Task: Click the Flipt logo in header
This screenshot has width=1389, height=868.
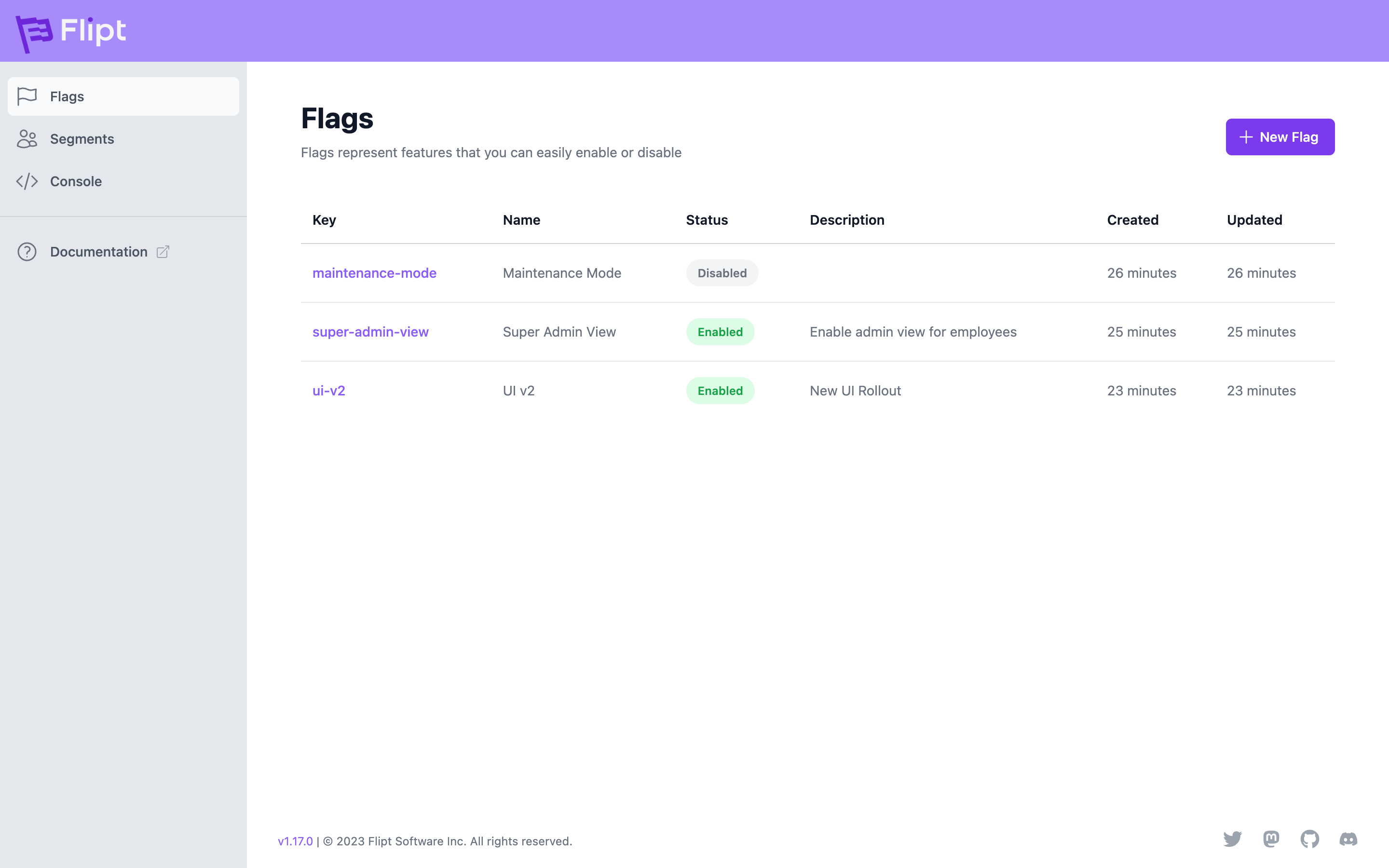Action: click(70, 31)
